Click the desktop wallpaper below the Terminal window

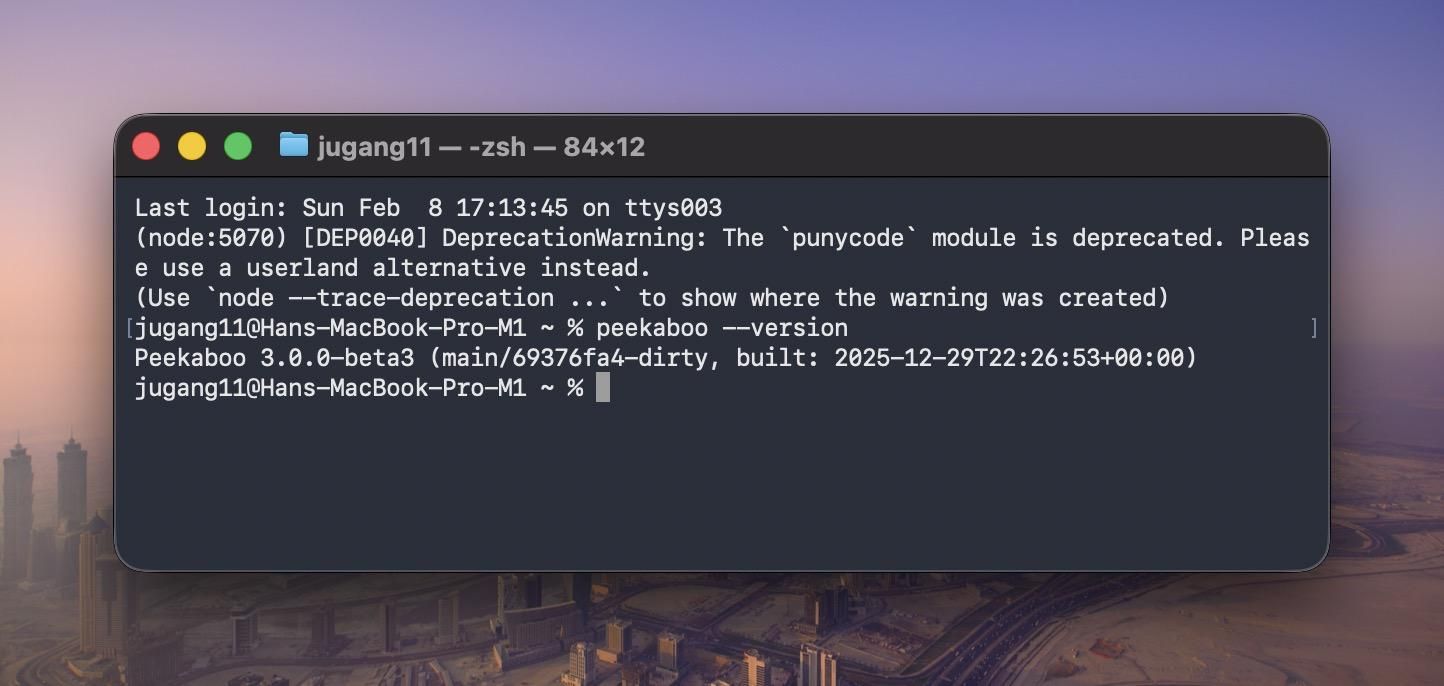pos(720,630)
